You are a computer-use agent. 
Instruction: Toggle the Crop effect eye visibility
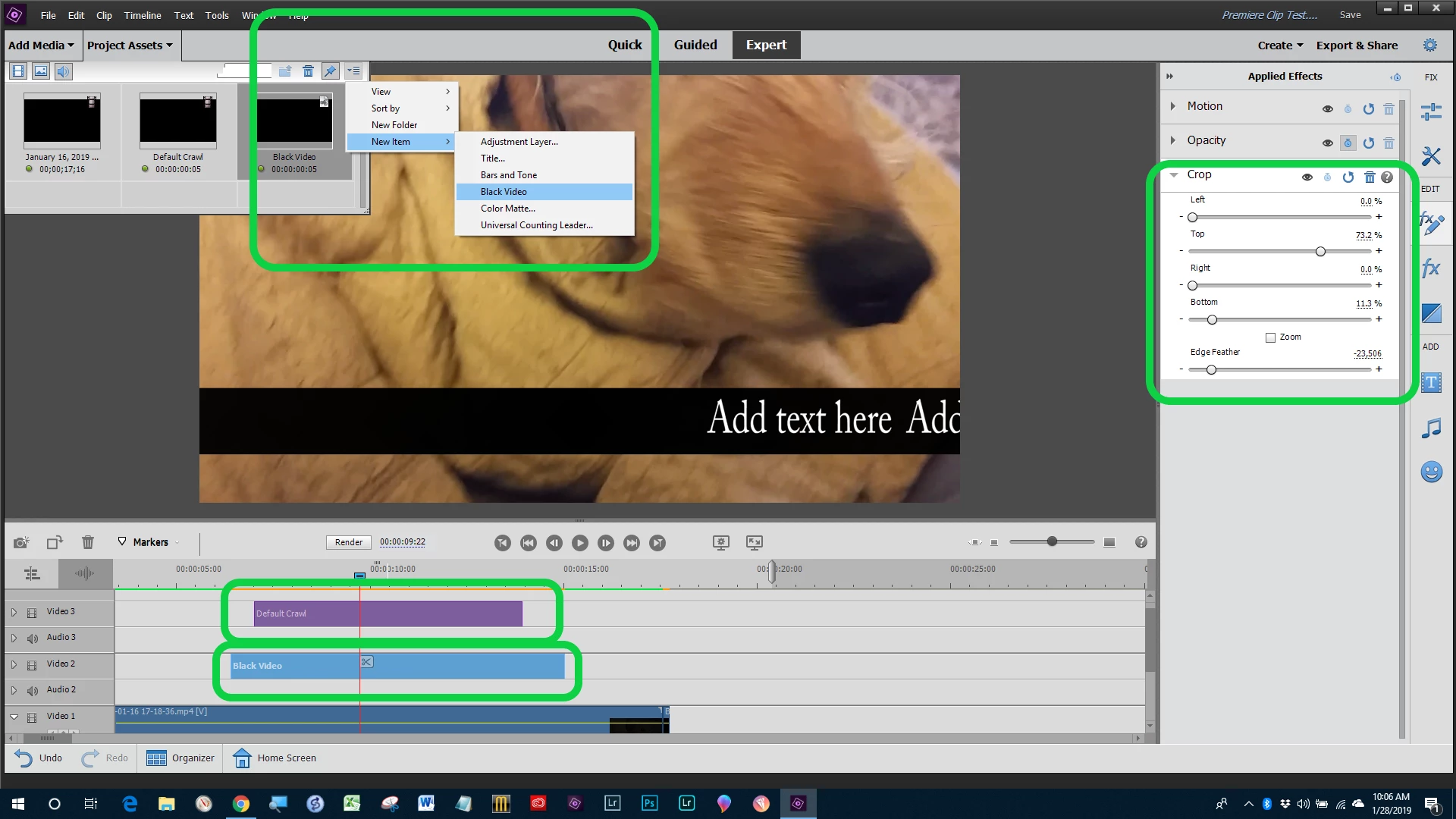pyautogui.click(x=1307, y=177)
